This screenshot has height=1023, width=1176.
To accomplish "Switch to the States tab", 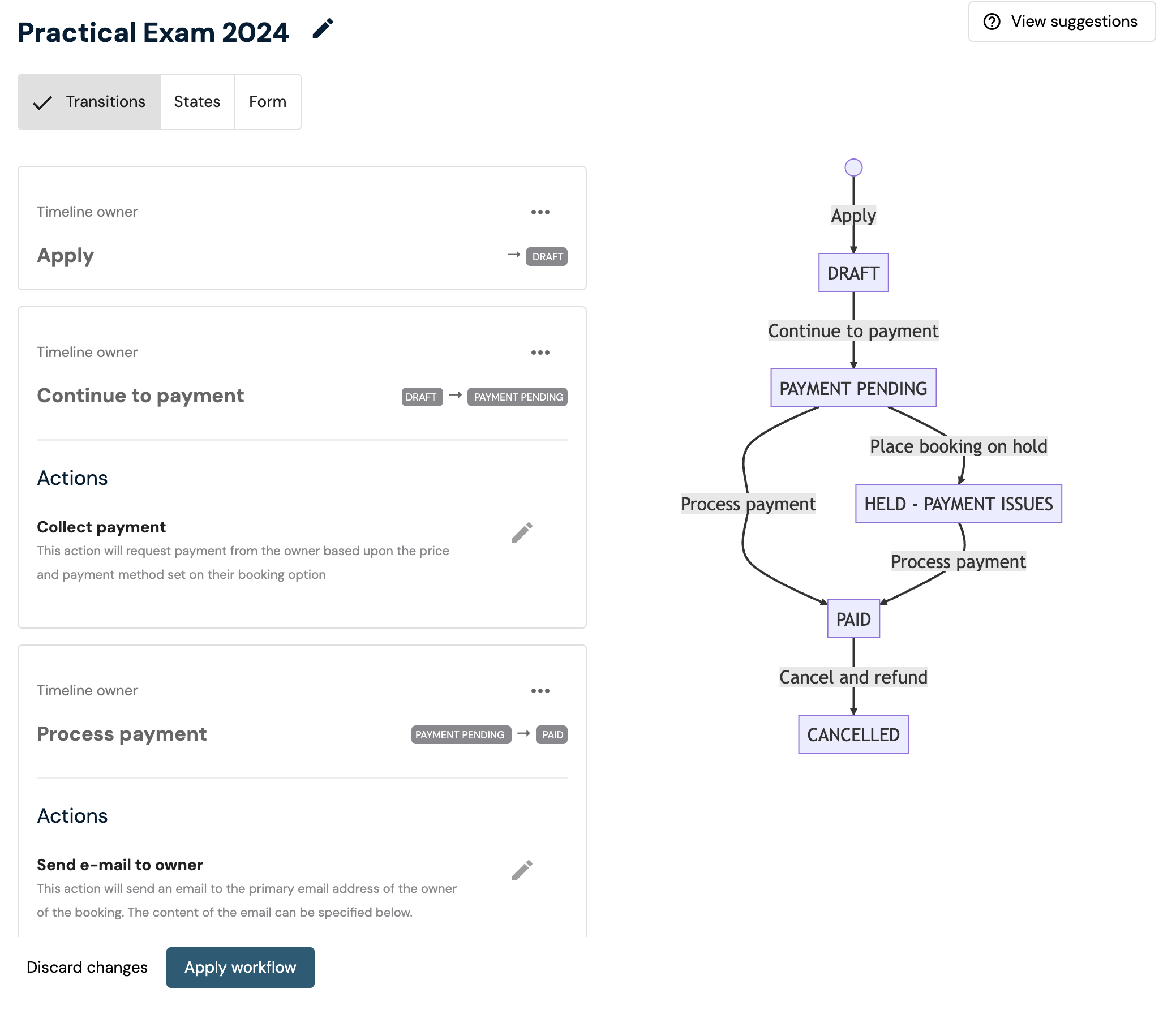I will [x=197, y=102].
